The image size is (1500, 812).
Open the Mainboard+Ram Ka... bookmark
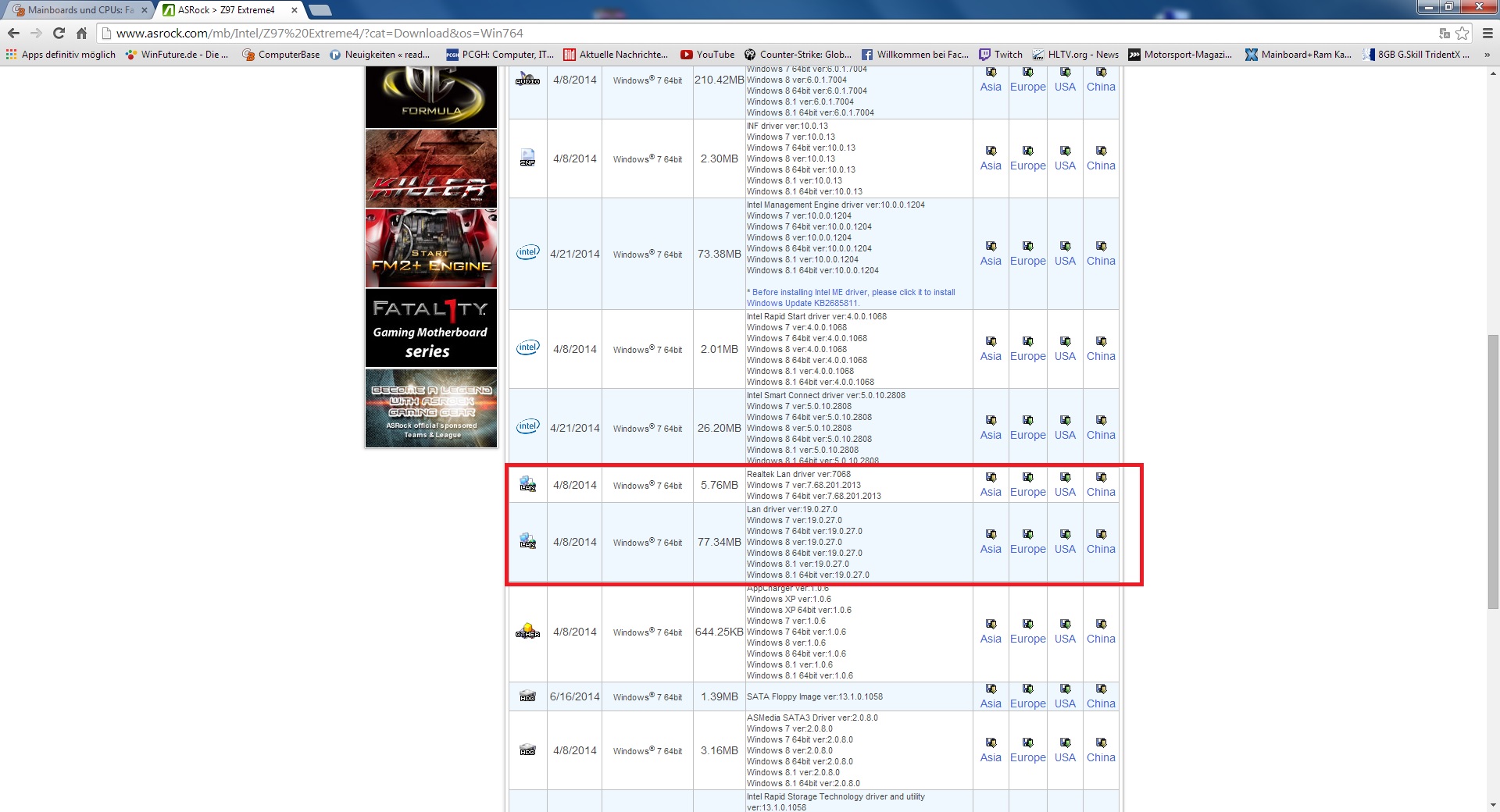tap(1298, 55)
